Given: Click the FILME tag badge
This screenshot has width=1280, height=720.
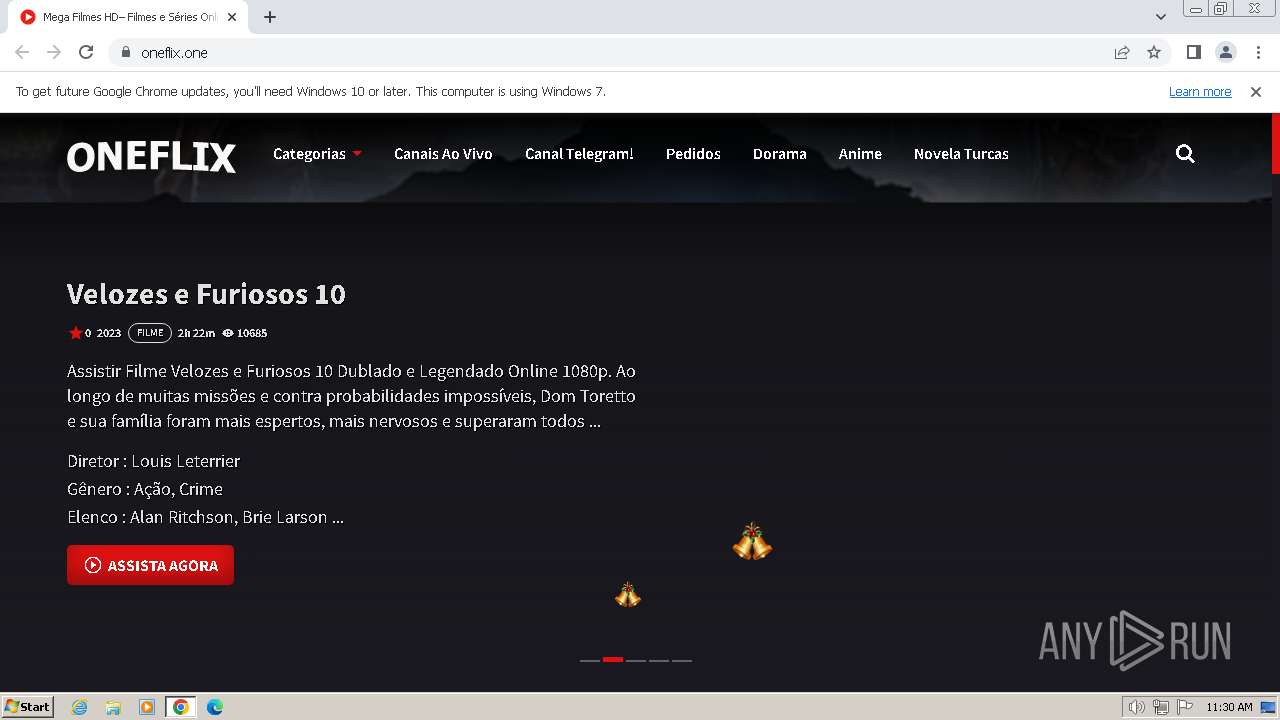Looking at the screenshot, I should pos(150,333).
